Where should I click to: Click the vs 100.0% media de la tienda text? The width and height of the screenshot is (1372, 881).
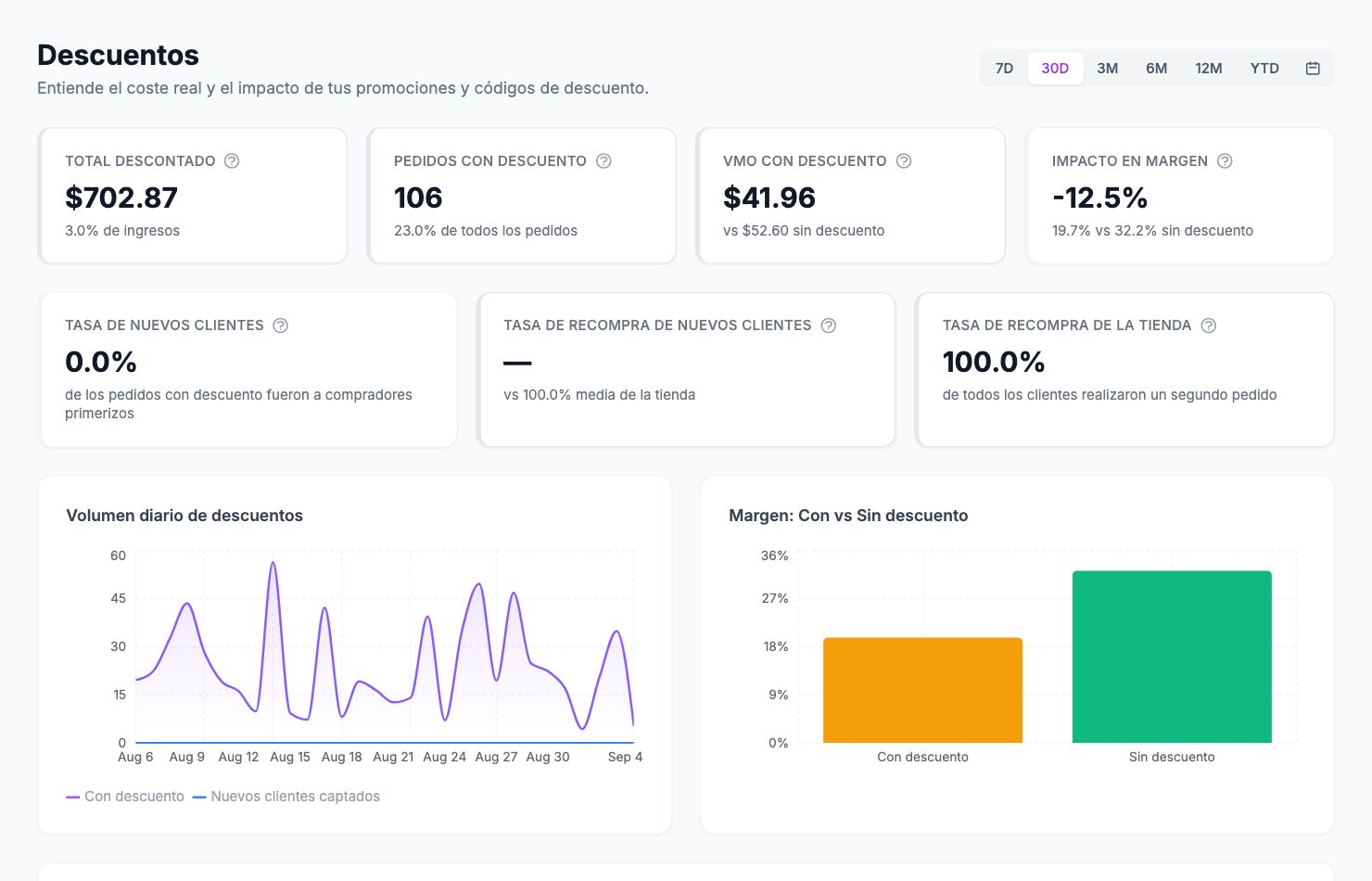[600, 395]
